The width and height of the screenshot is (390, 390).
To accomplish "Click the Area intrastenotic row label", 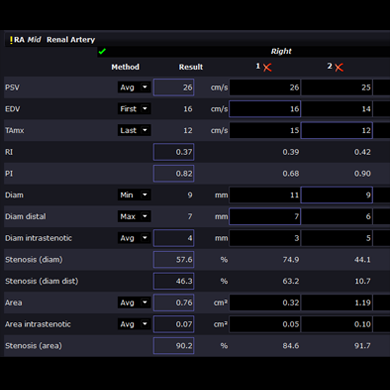I will 38,324.
